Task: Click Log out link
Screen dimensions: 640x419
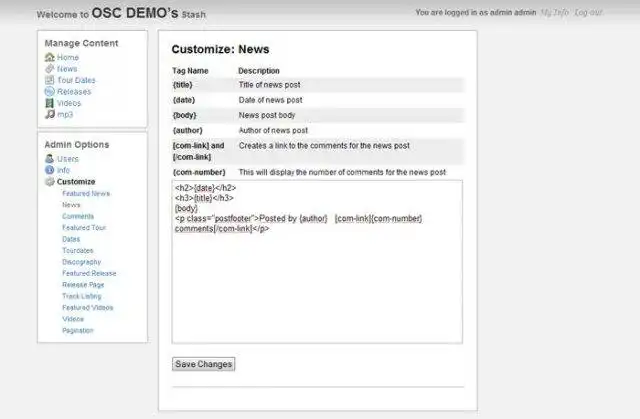Action: point(588,12)
